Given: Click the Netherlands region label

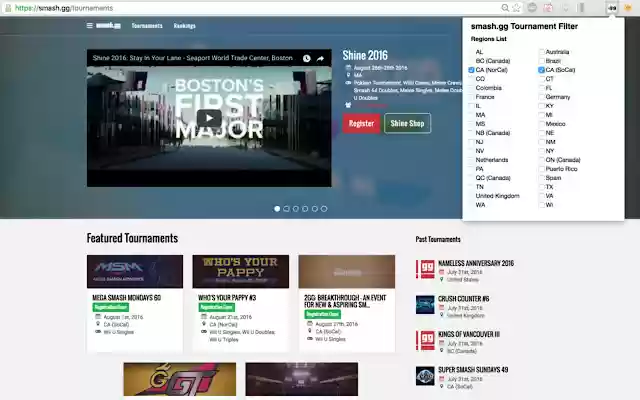Looking at the screenshot, I should point(492,160).
